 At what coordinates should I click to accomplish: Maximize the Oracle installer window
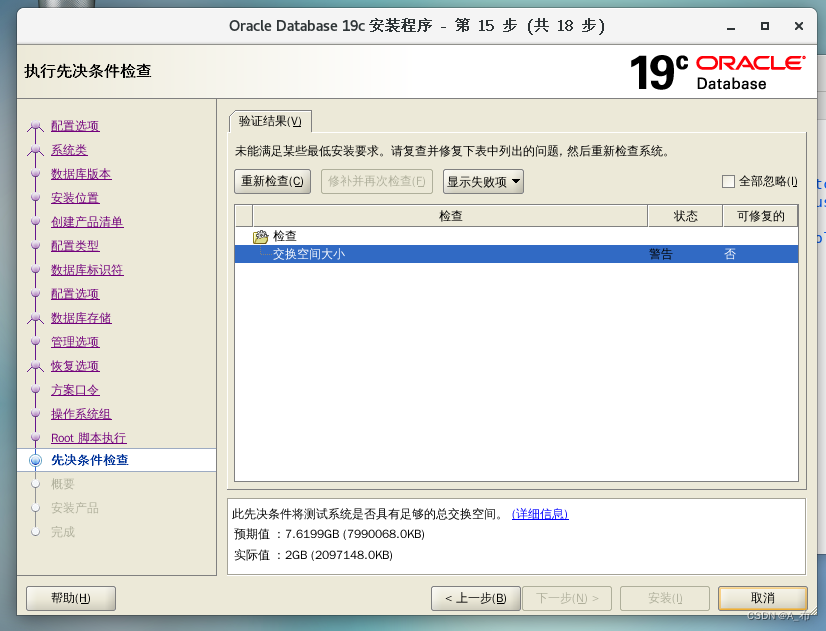[x=765, y=26]
